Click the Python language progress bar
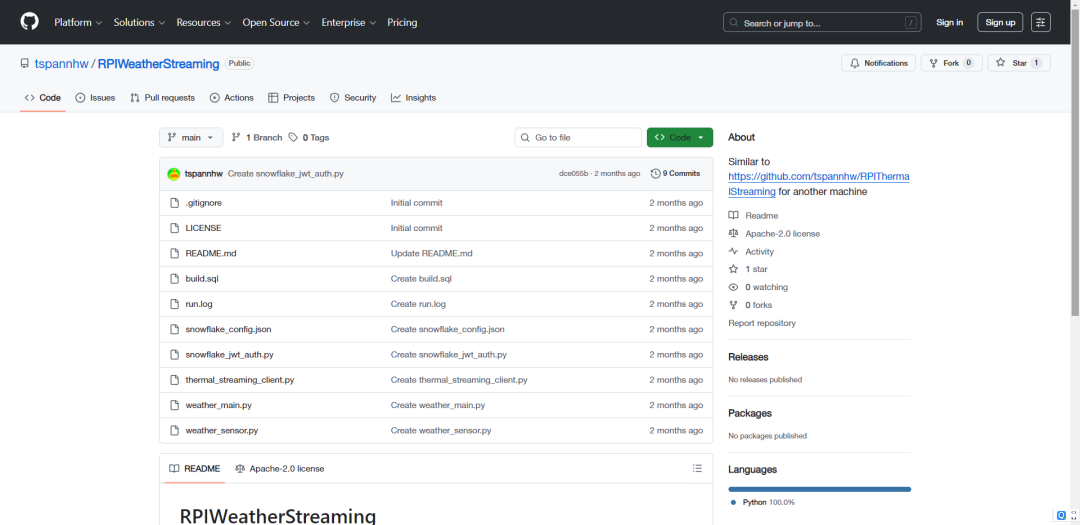Screen dimensions: 1080x525 tap(819, 489)
